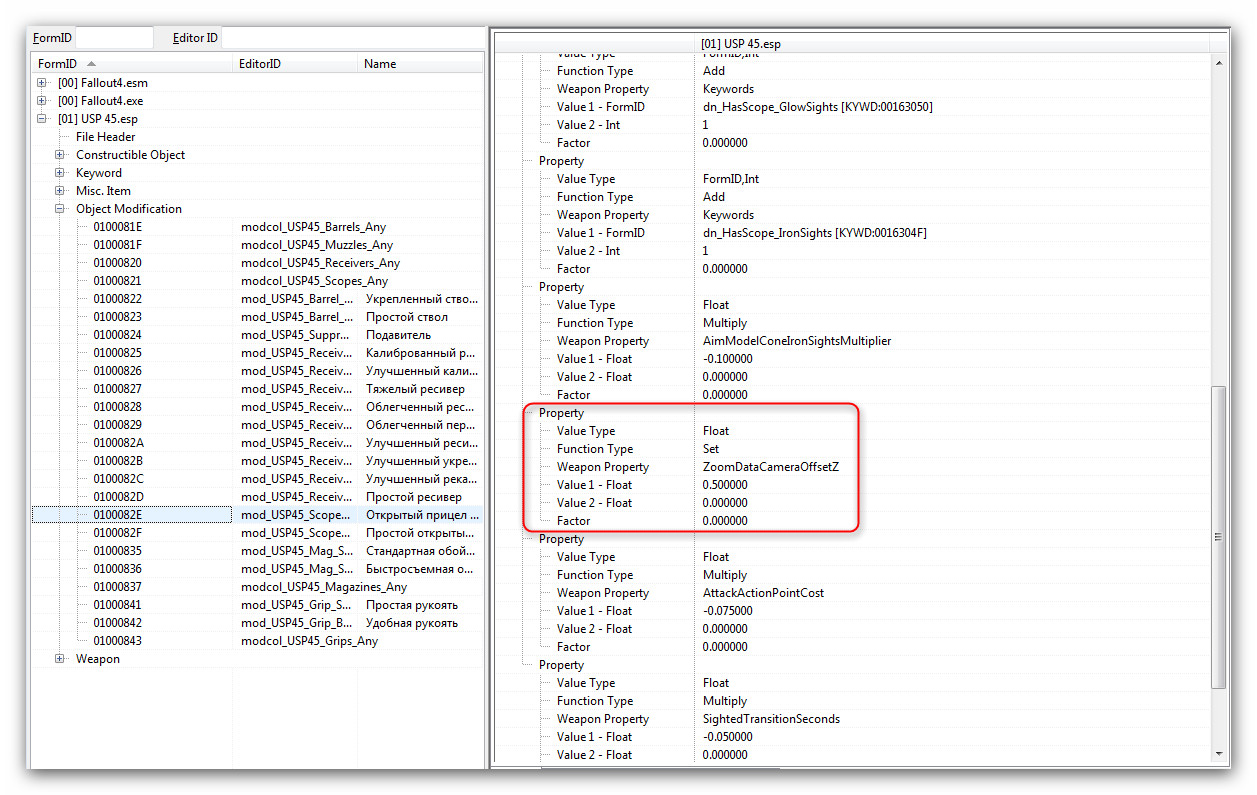Screen dimensions: 1257x795
Task: Expand the Constructible Object group
Action: click(60, 155)
